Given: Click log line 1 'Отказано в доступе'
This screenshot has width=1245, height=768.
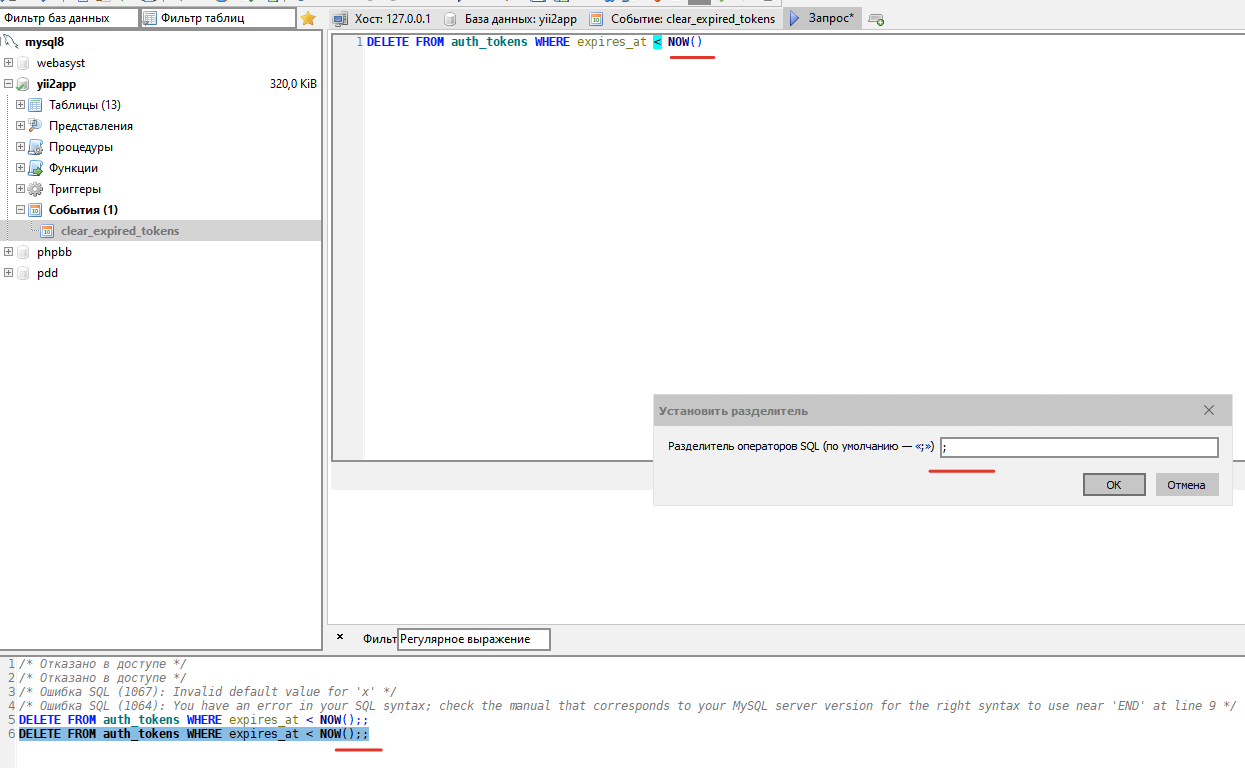Looking at the screenshot, I should [x=102, y=664].
